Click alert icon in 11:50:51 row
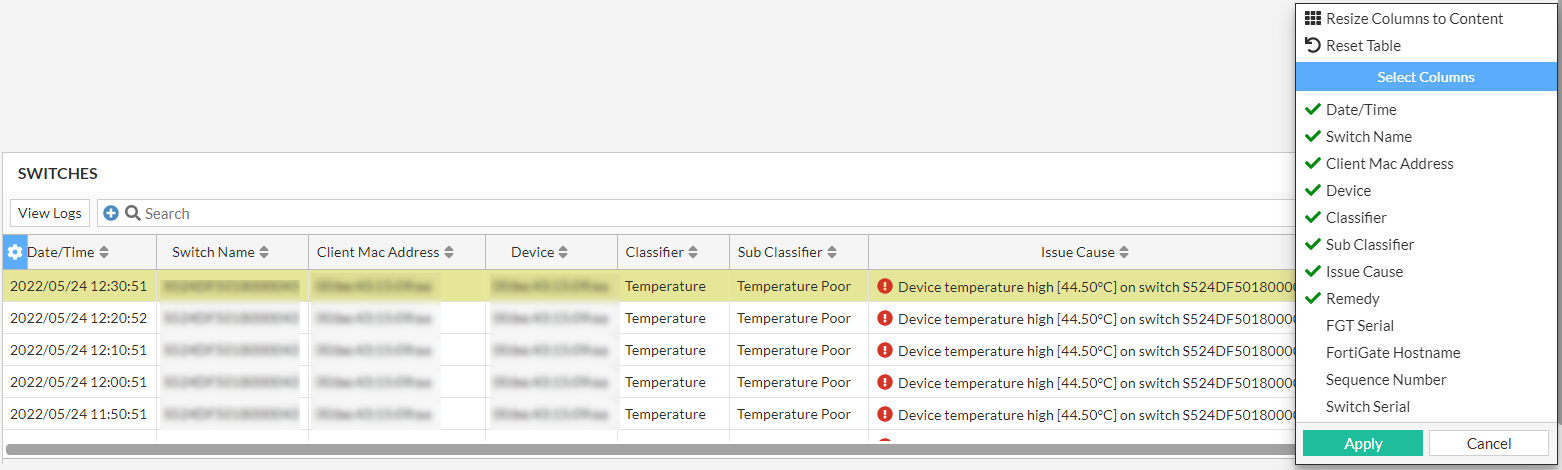1562x470 pixels. point(884,414)
